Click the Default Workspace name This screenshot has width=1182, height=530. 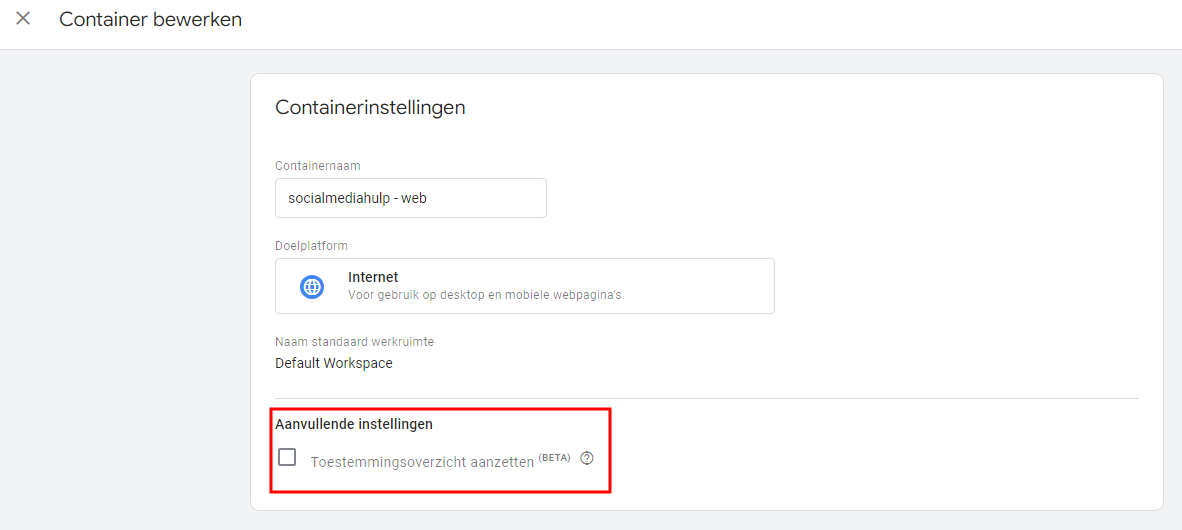click(x=334, y=363)
